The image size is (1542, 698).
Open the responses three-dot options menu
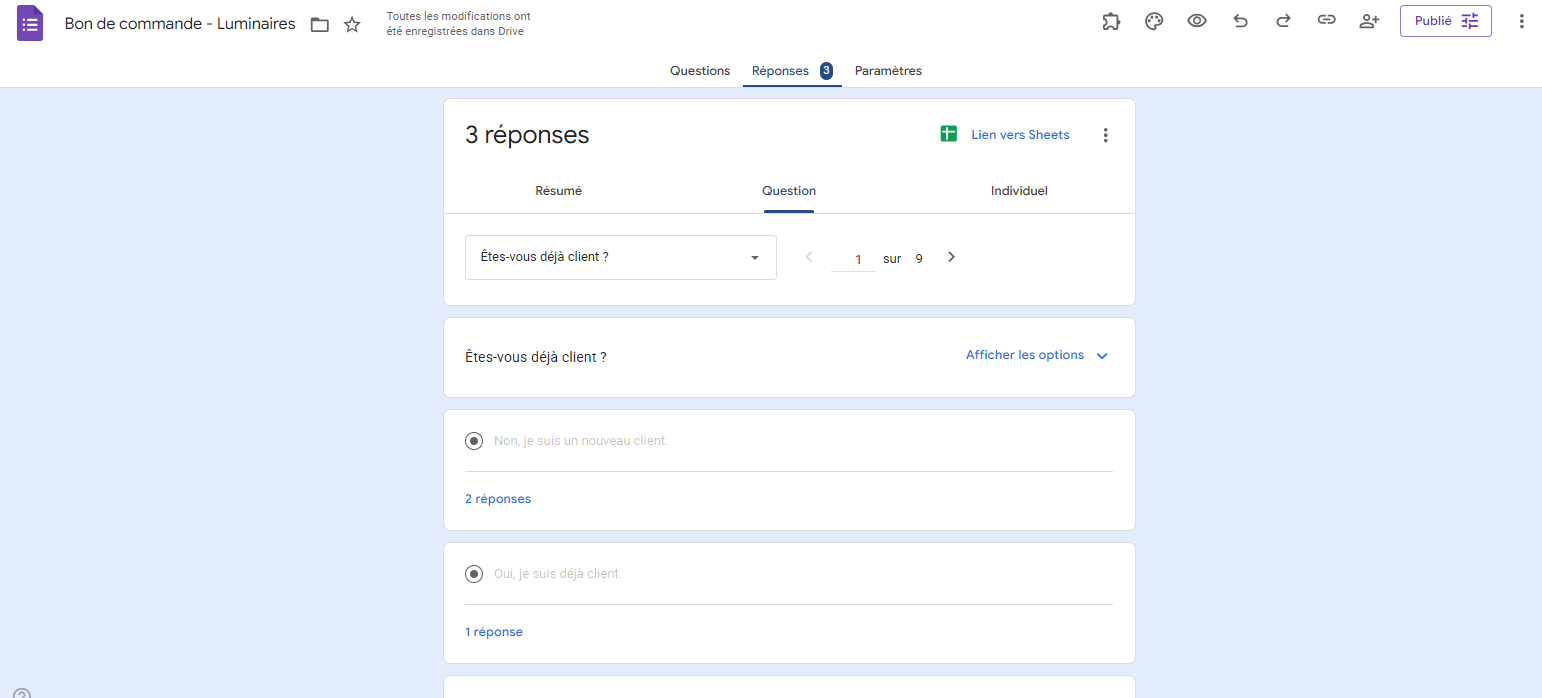click(1106, 134)
